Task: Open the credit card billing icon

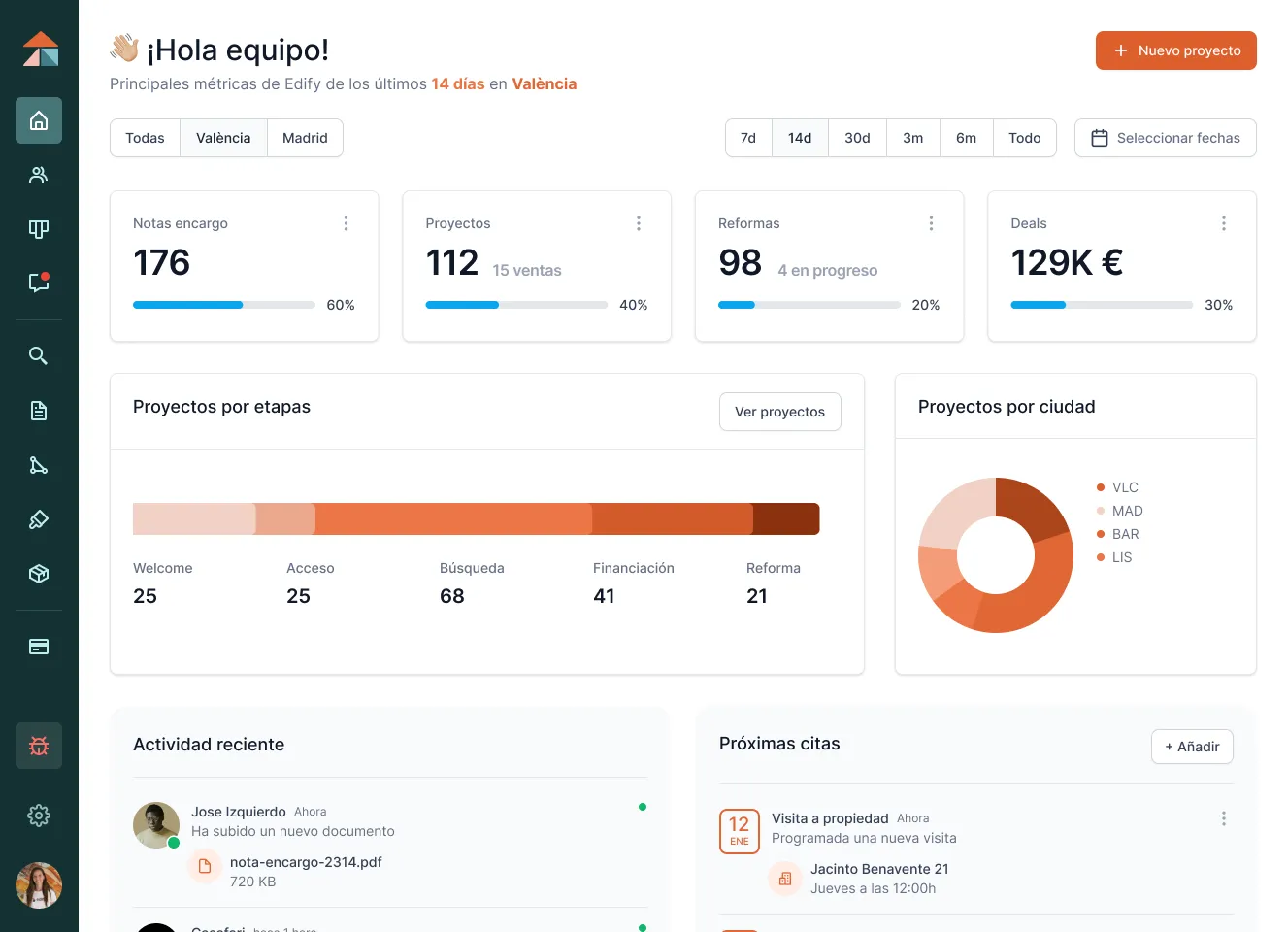Action: [39, 647]
